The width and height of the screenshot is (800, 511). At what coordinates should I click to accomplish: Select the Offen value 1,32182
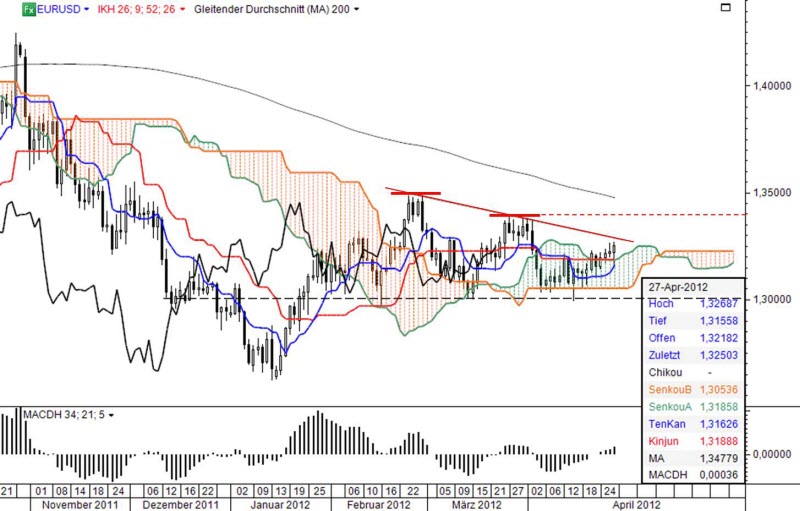click(x=718, y=338)
